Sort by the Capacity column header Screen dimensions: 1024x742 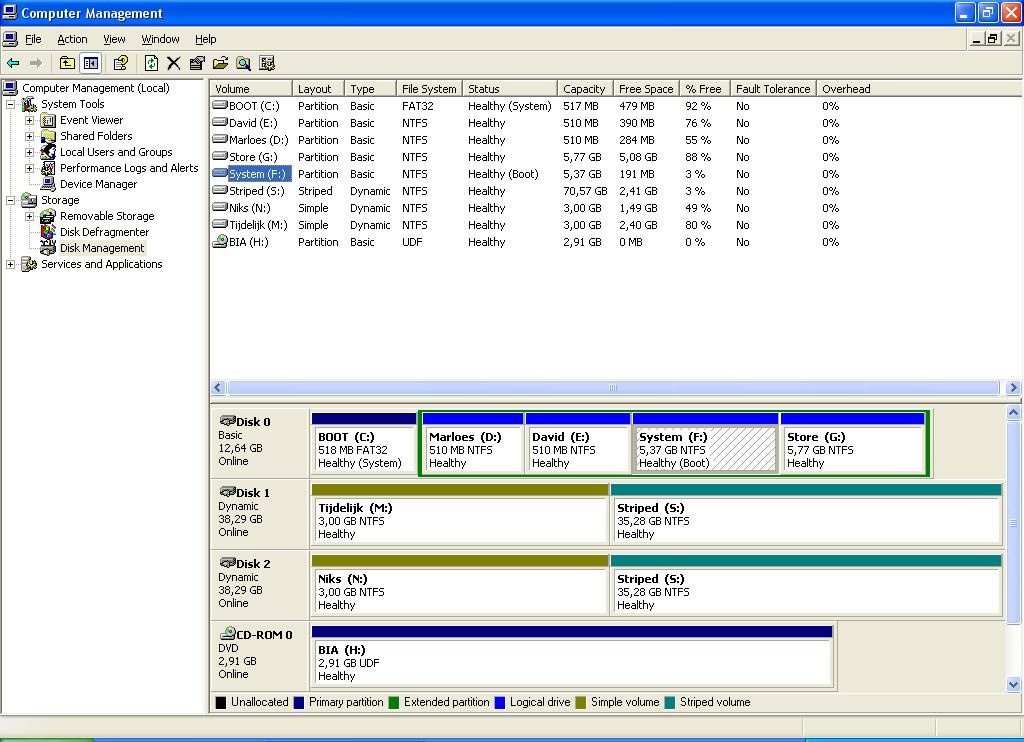[584, 89]
